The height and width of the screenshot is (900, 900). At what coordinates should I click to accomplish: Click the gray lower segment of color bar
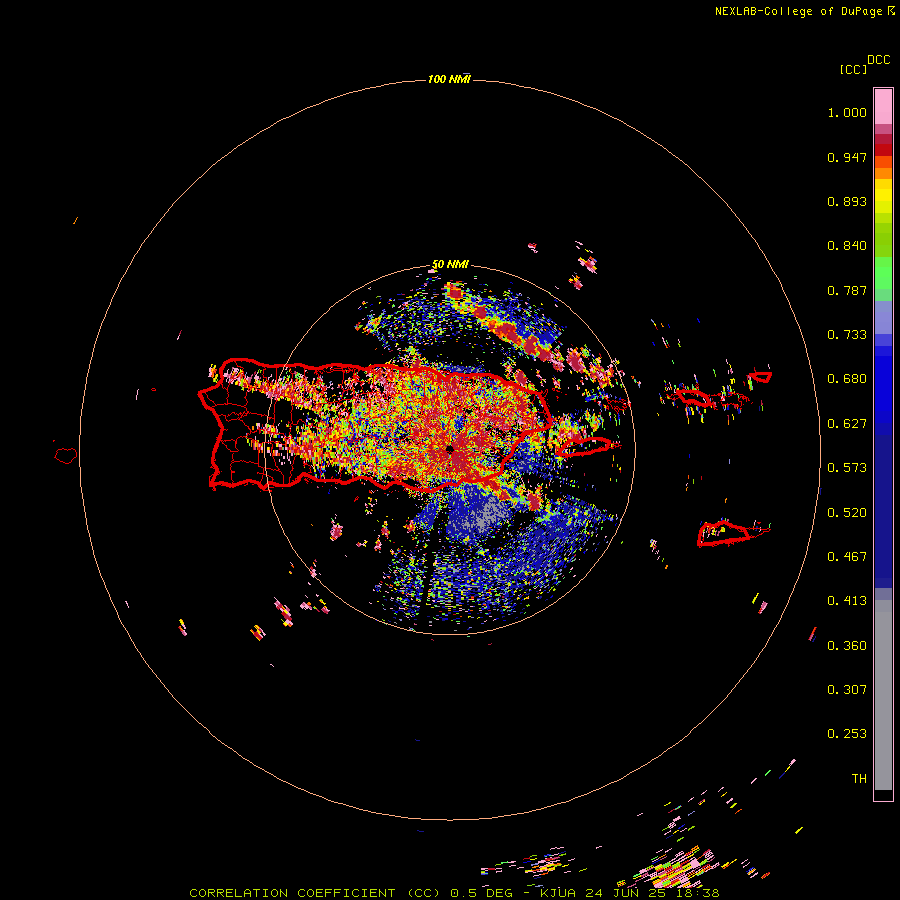point(883,695)
